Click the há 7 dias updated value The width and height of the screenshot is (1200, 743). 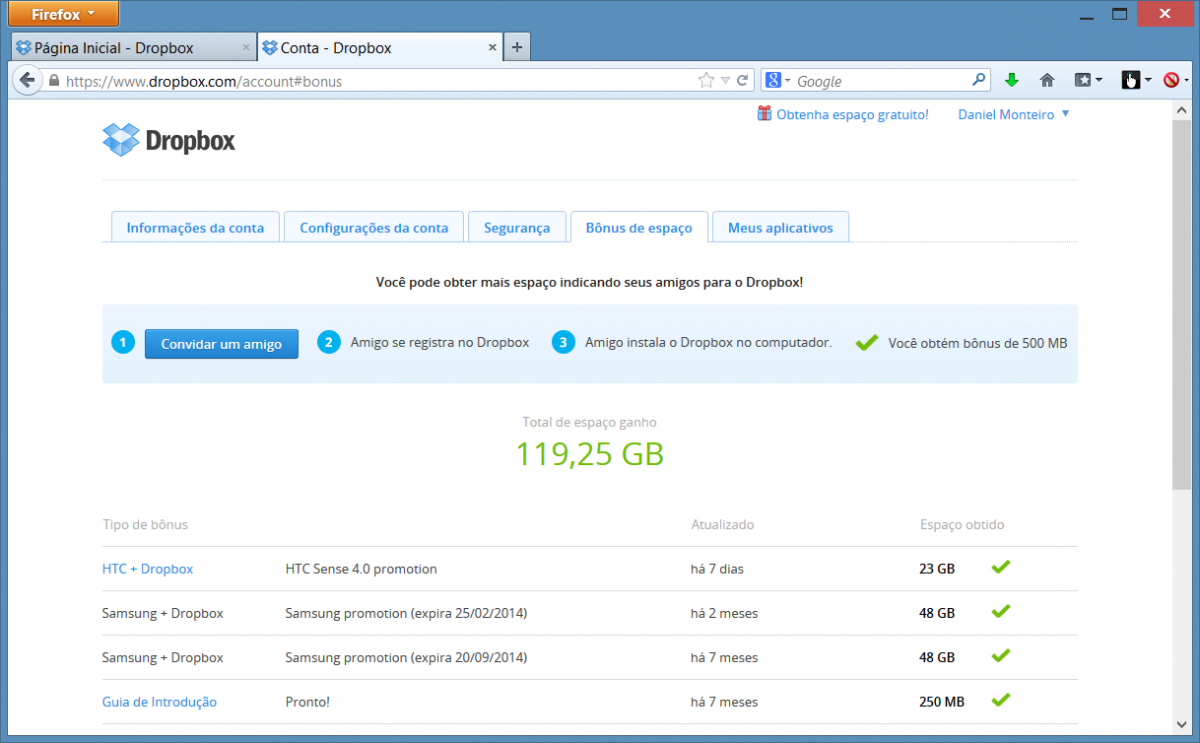click(717, 569)
